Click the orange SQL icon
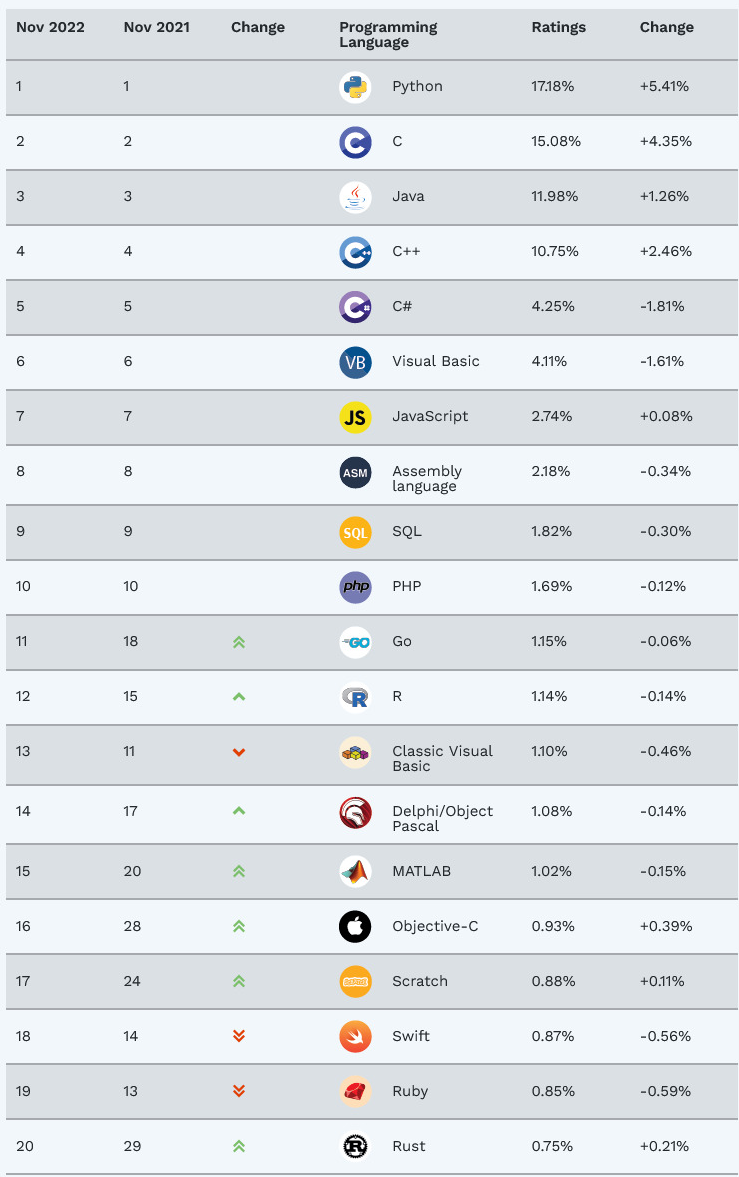Image resolution: width=739 pixels, height=1177 pixels. (355, 532)
